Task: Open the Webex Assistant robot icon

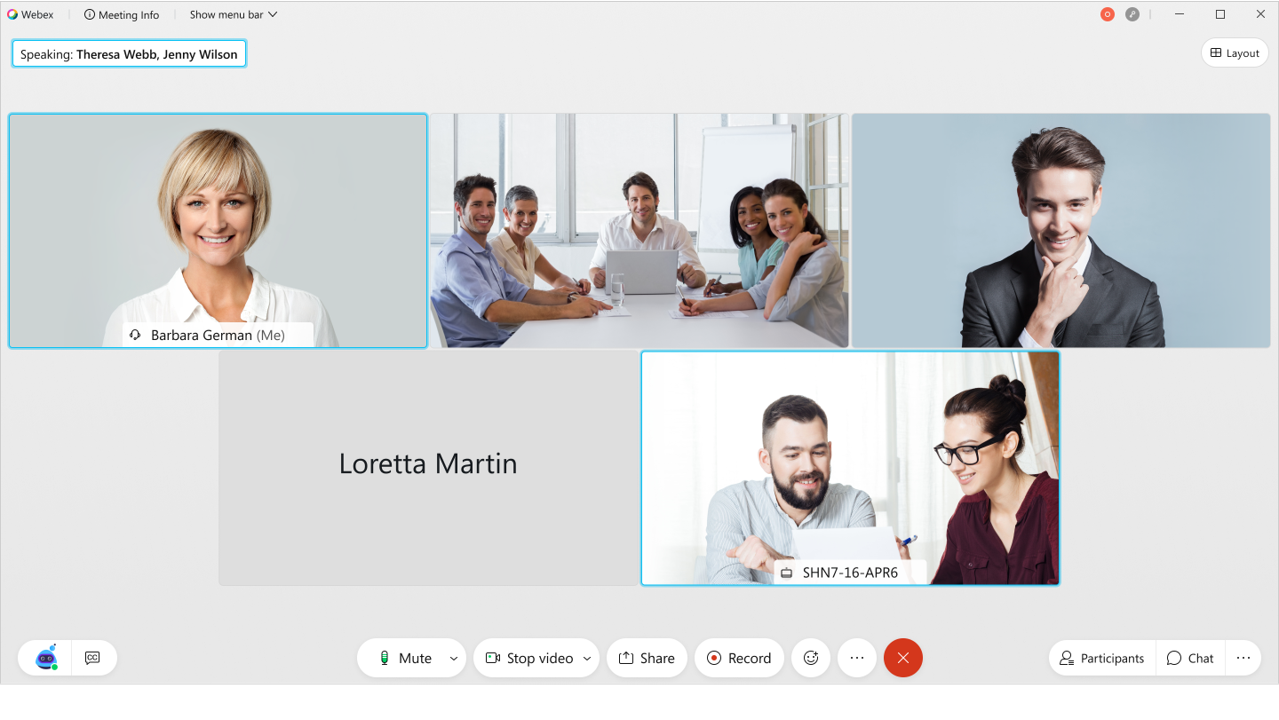Action: pyautogui.click(x=46, y=658)
